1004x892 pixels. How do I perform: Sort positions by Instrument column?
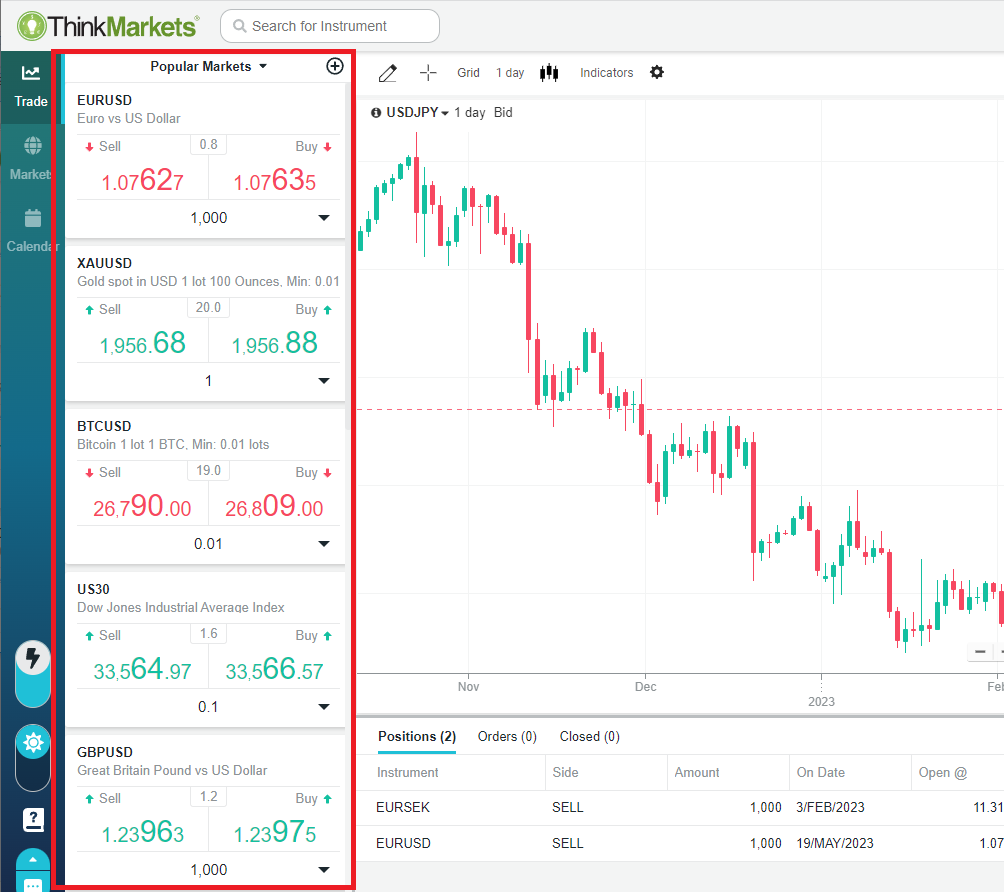(407, 773)
